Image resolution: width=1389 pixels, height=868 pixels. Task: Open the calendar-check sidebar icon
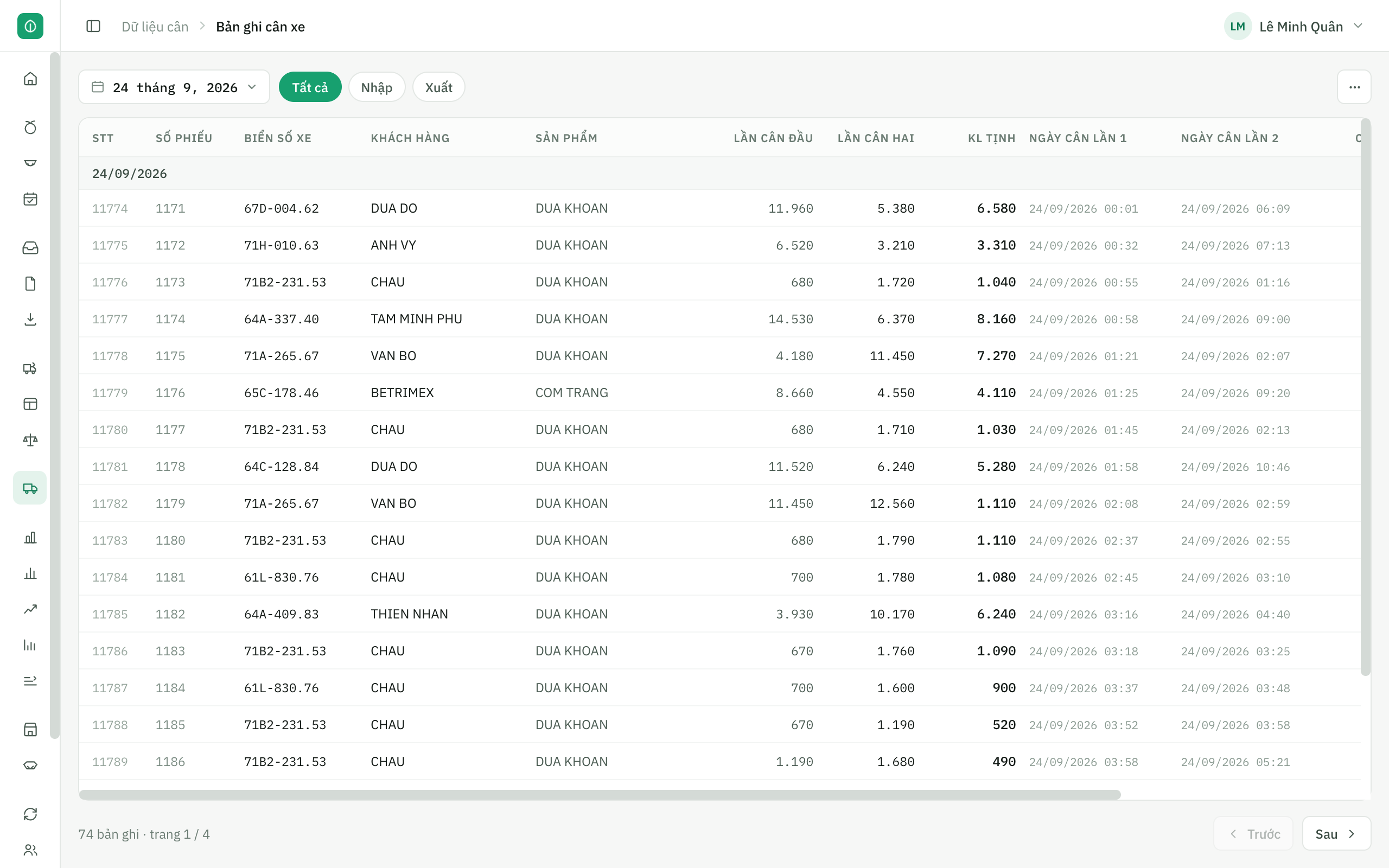coord(30,199)
